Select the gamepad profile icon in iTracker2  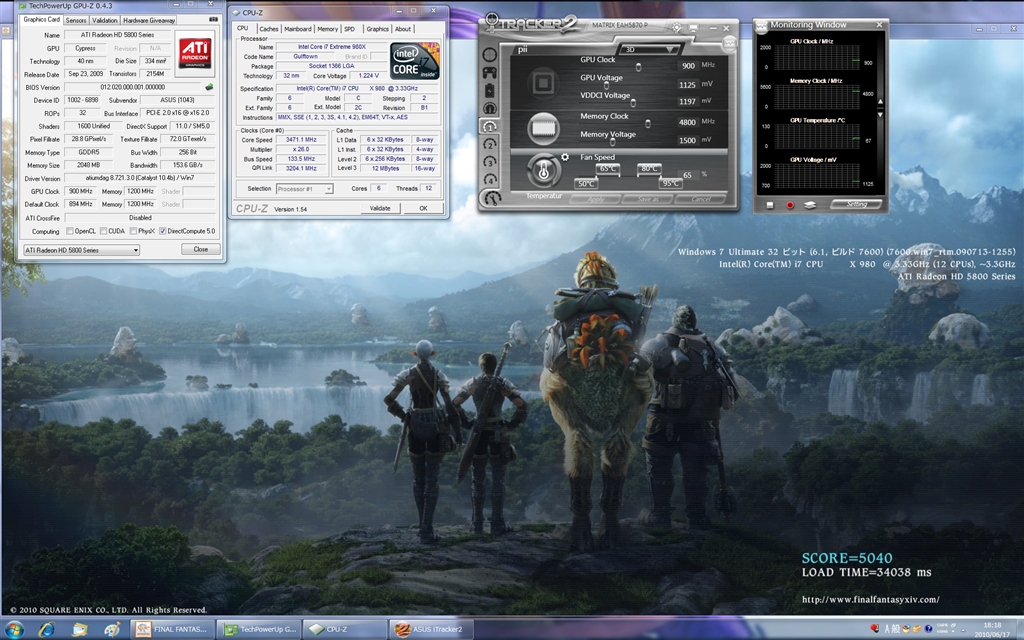click(x=489, y=72)
